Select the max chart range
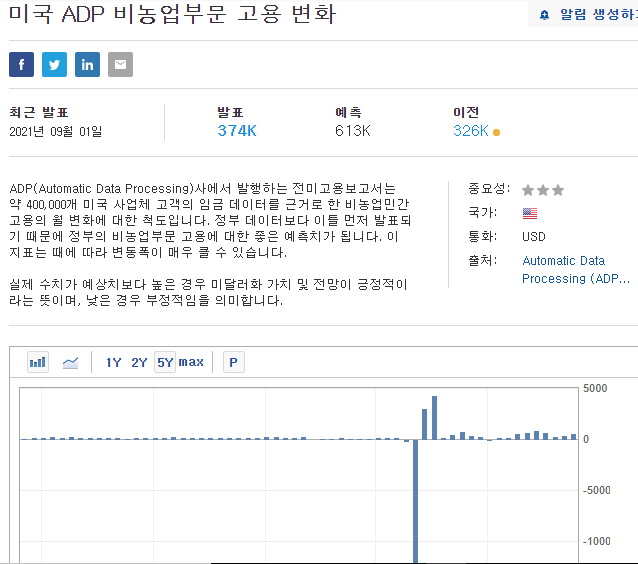 191,362
